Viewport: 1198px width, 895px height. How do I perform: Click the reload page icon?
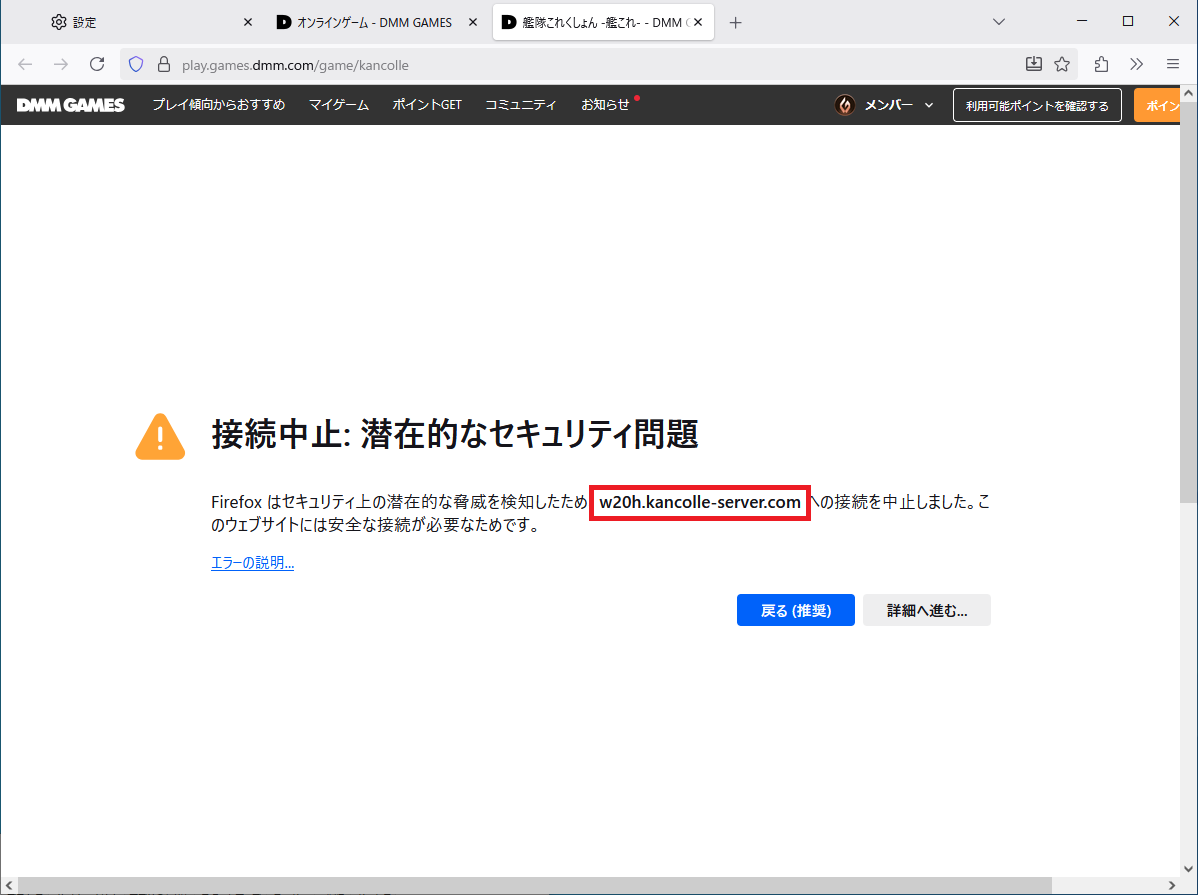click(97, 64)
